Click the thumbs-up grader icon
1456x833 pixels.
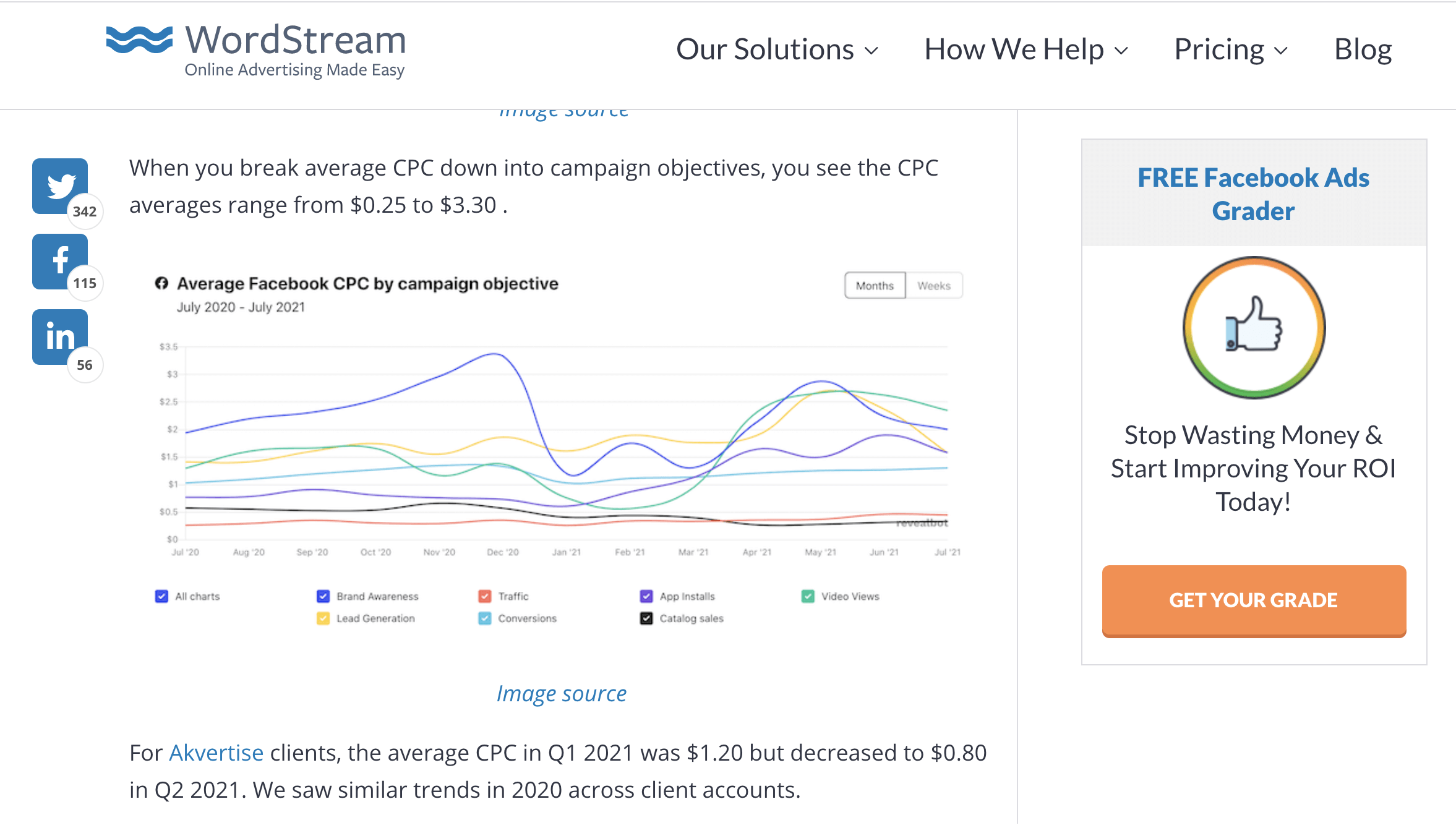click(x=1253, y=329)
